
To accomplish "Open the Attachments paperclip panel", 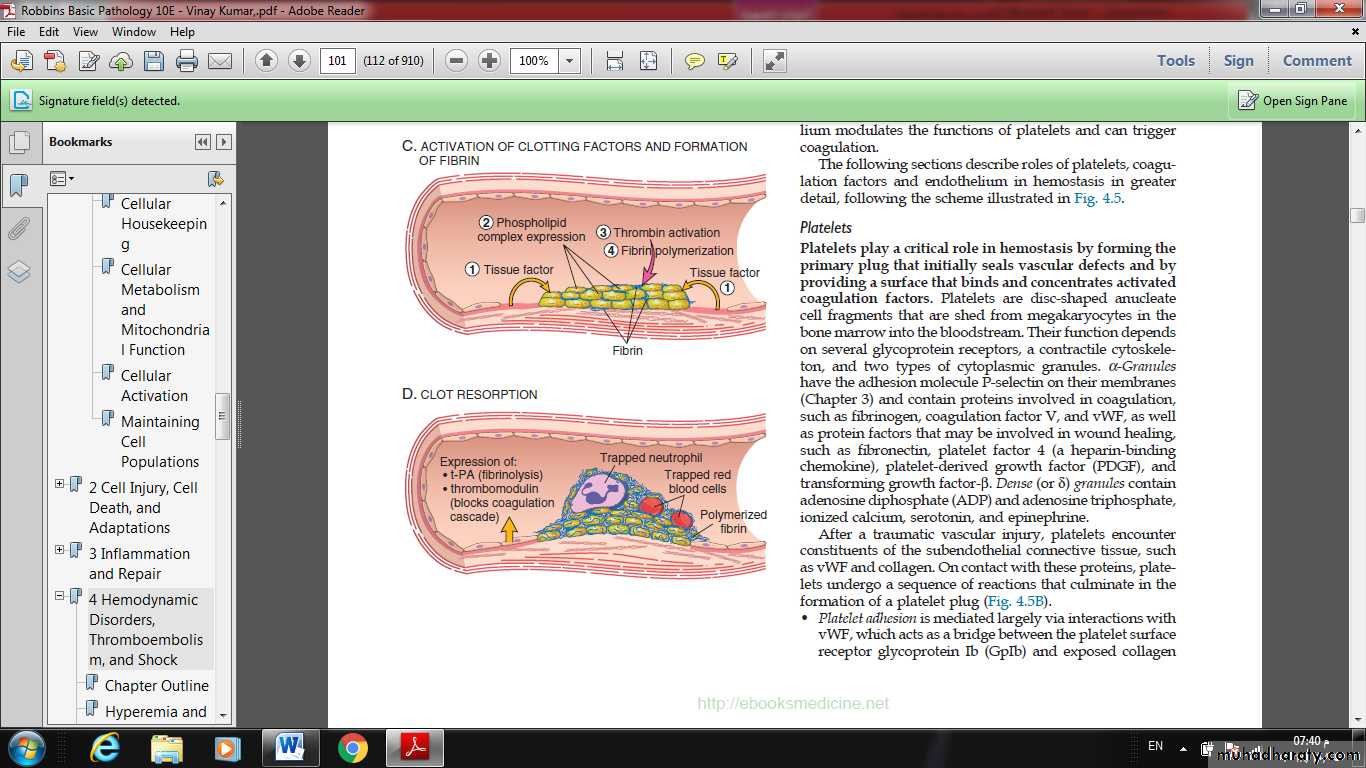I will tap(18, 230).
